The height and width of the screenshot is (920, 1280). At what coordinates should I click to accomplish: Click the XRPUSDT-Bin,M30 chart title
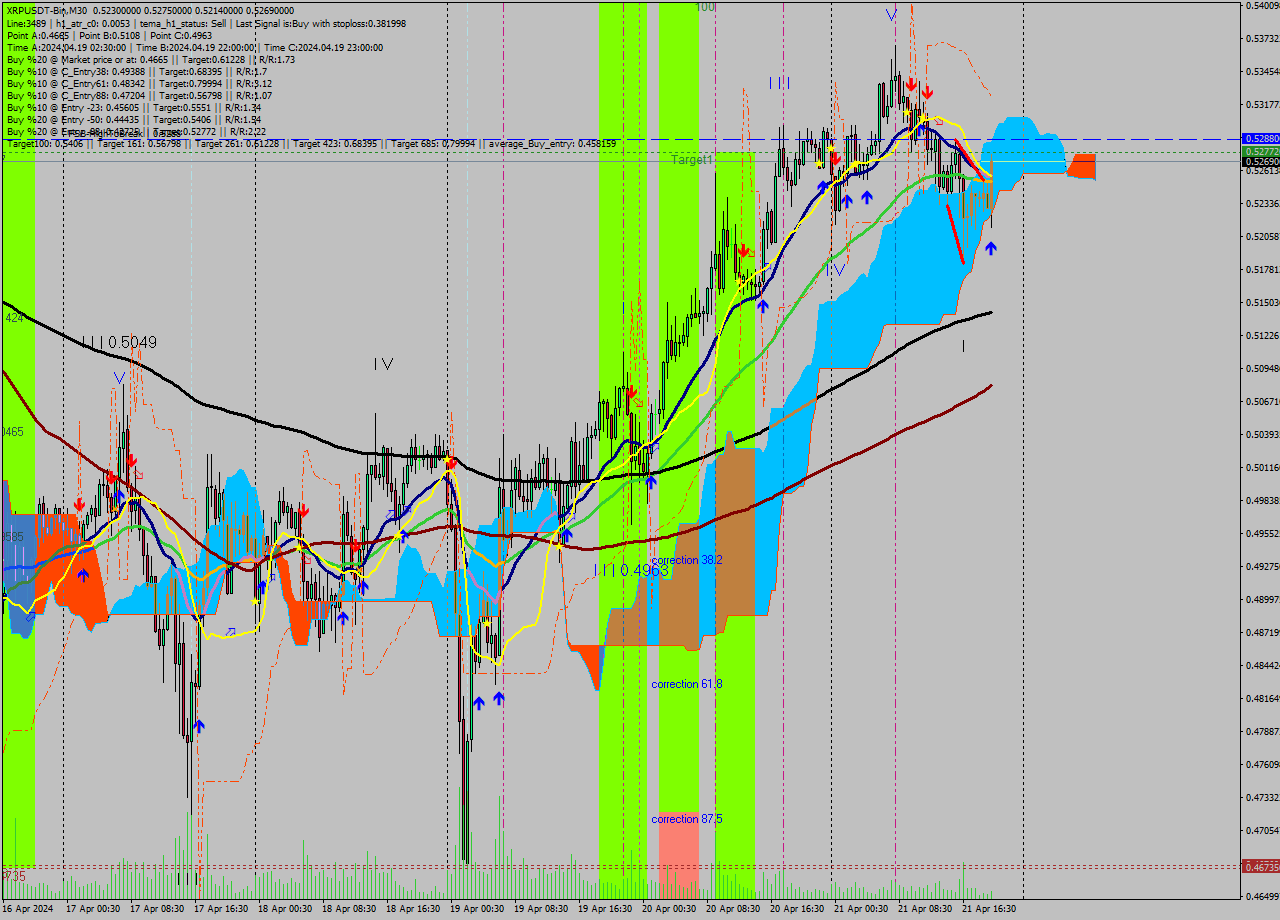pos(47,10)
